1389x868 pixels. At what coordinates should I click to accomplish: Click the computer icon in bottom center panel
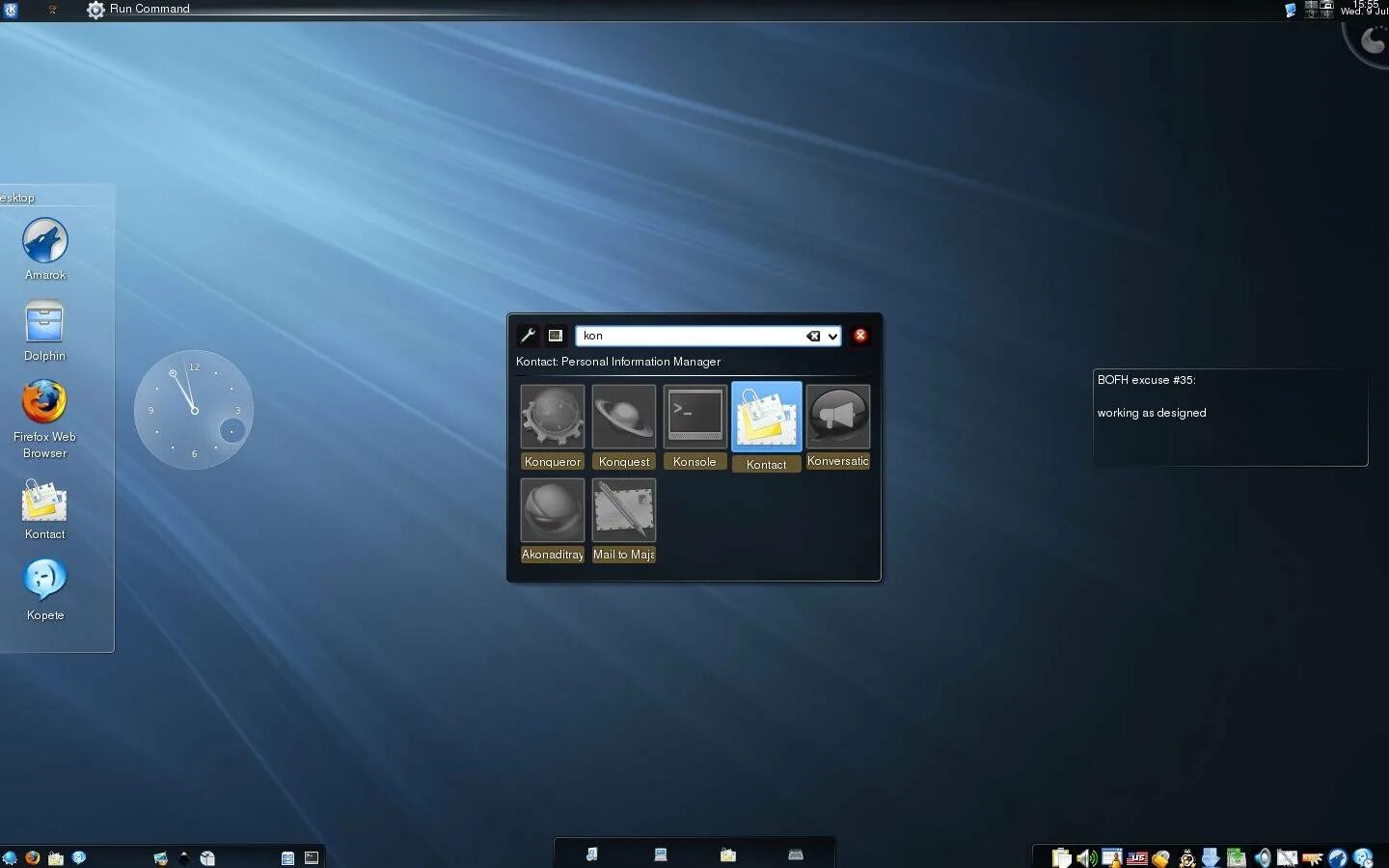pyautogui.click(x=661, y=854)
